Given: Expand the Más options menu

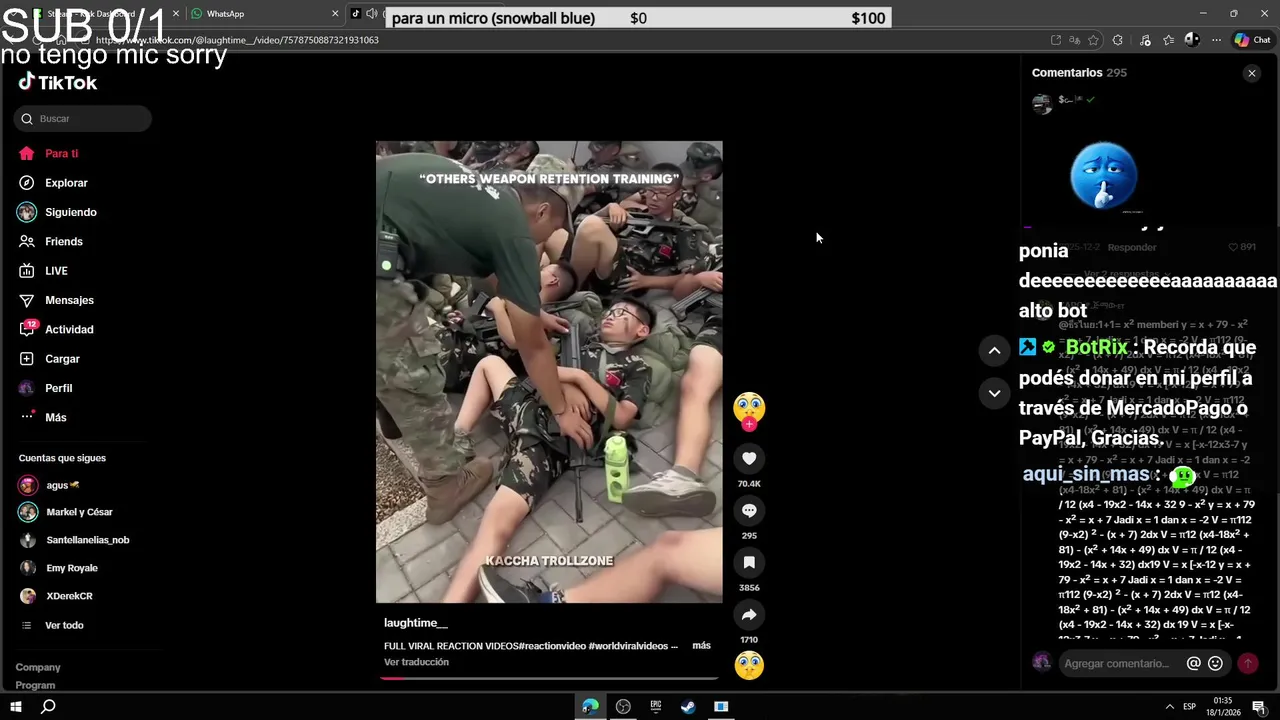Looking at the screenshot, I should 43,417.
